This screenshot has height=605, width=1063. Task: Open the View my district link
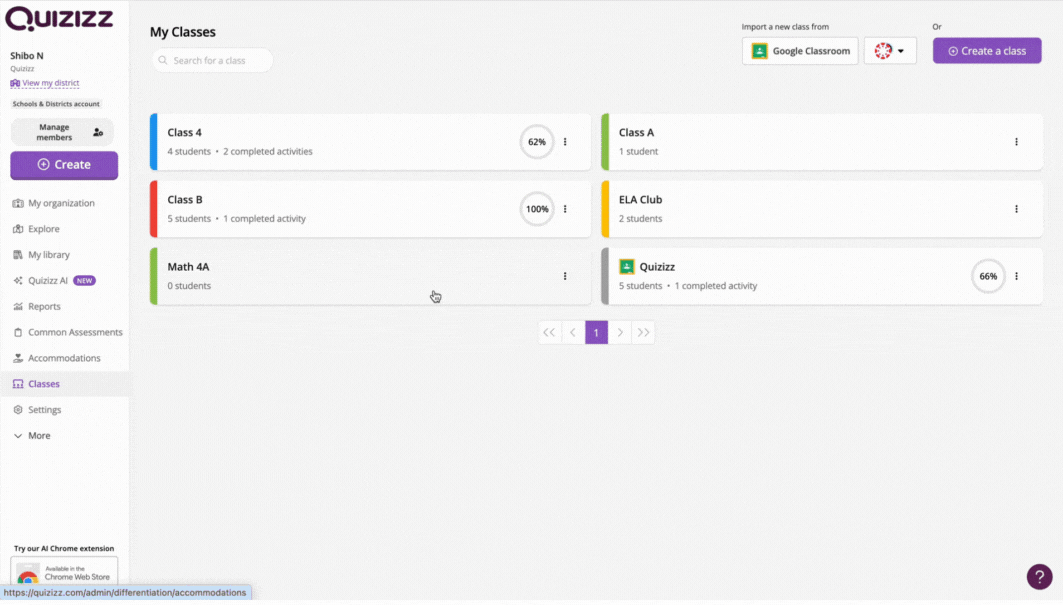(x=45, y=83)
